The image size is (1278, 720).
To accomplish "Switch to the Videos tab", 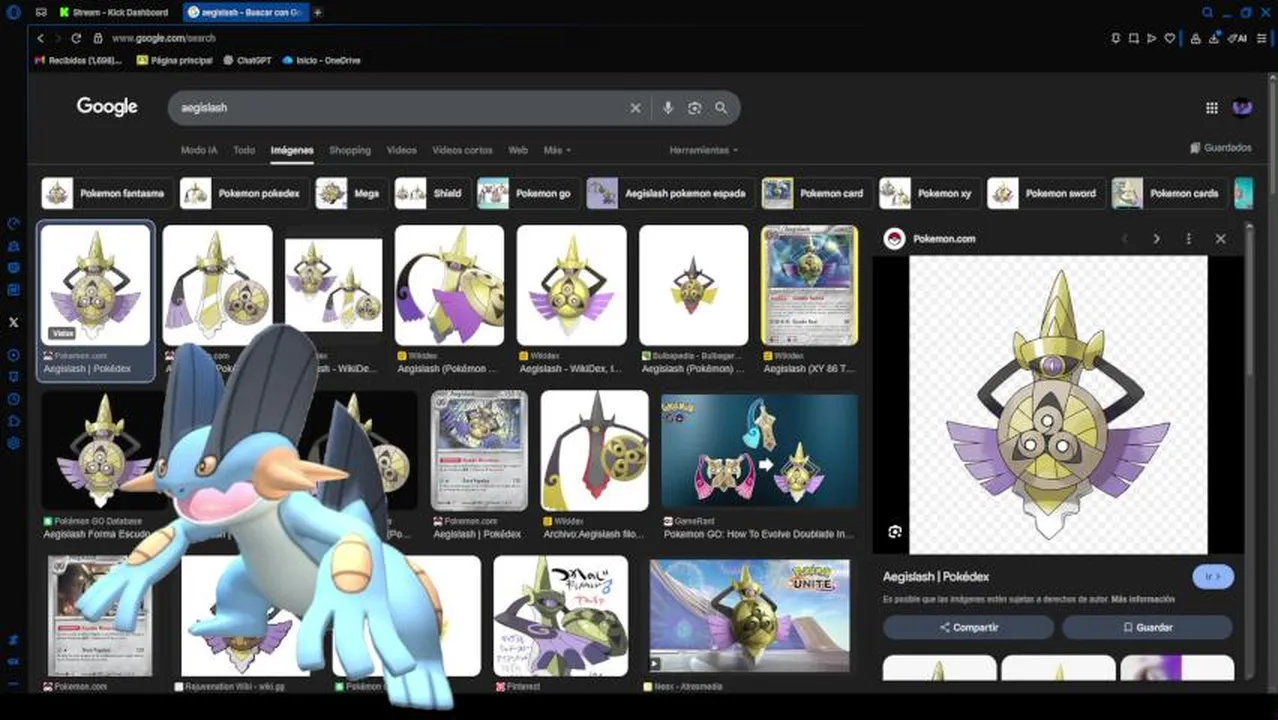I will pyautogui.click(x=401, y=150).
